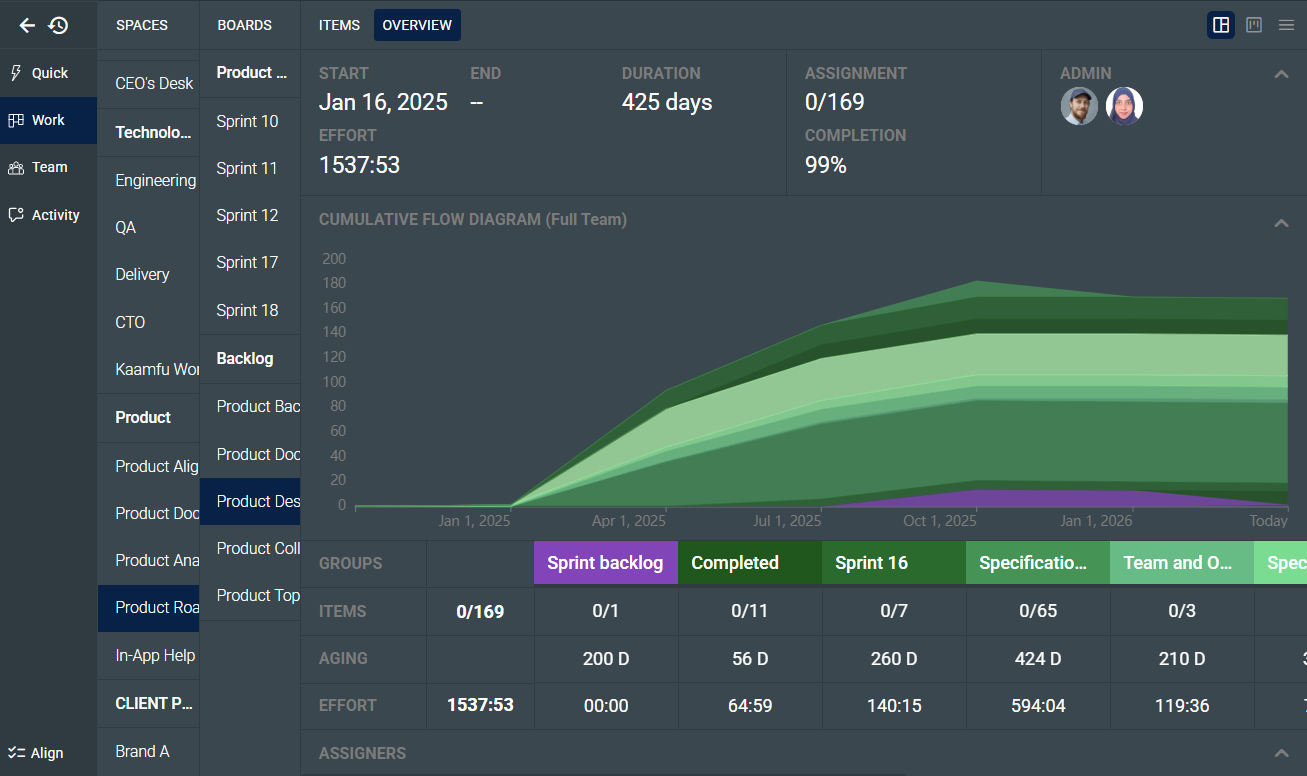Switch to the Items tab

[x=339, y=25]
